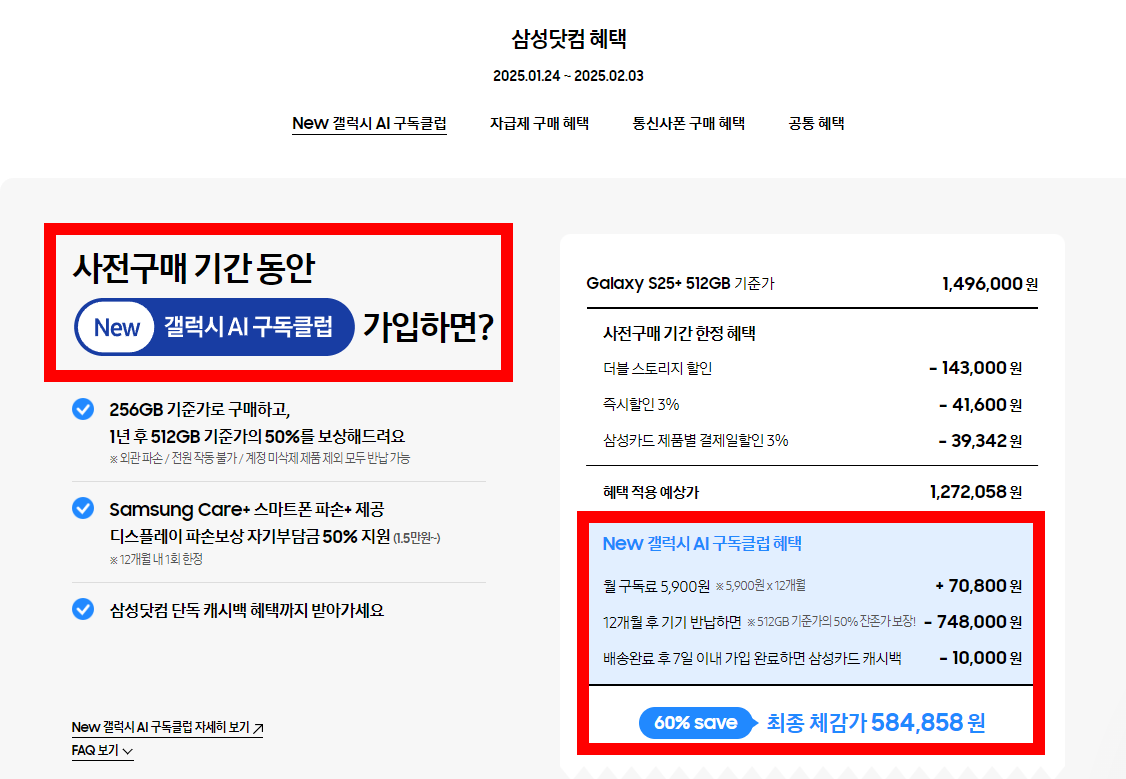Click New 갤럭시 AI 구독클럽 혜택 heading
1126x779 pixels.
[x=702, y=544]
